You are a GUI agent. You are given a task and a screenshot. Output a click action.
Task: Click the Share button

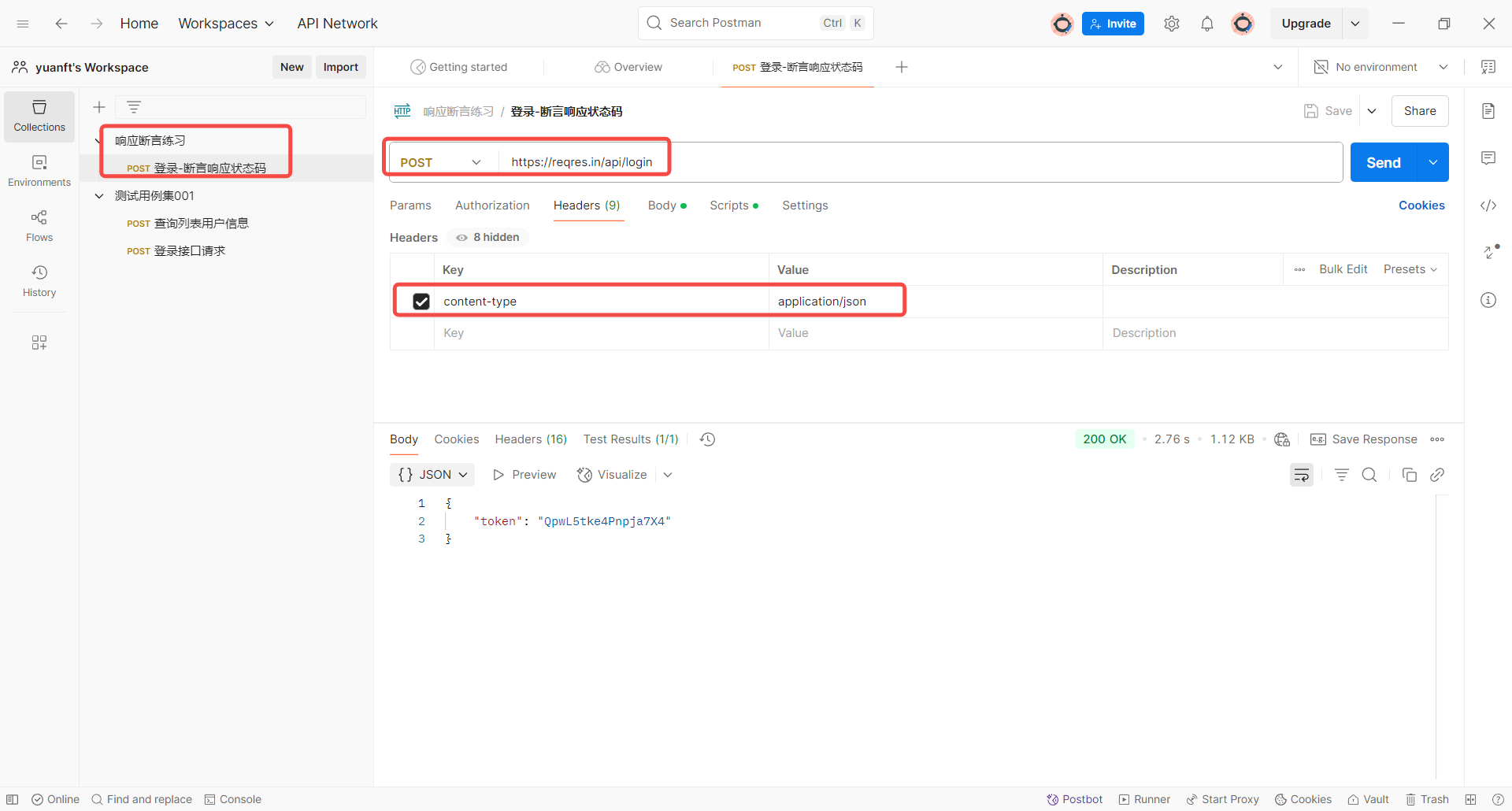point(1420,111)
